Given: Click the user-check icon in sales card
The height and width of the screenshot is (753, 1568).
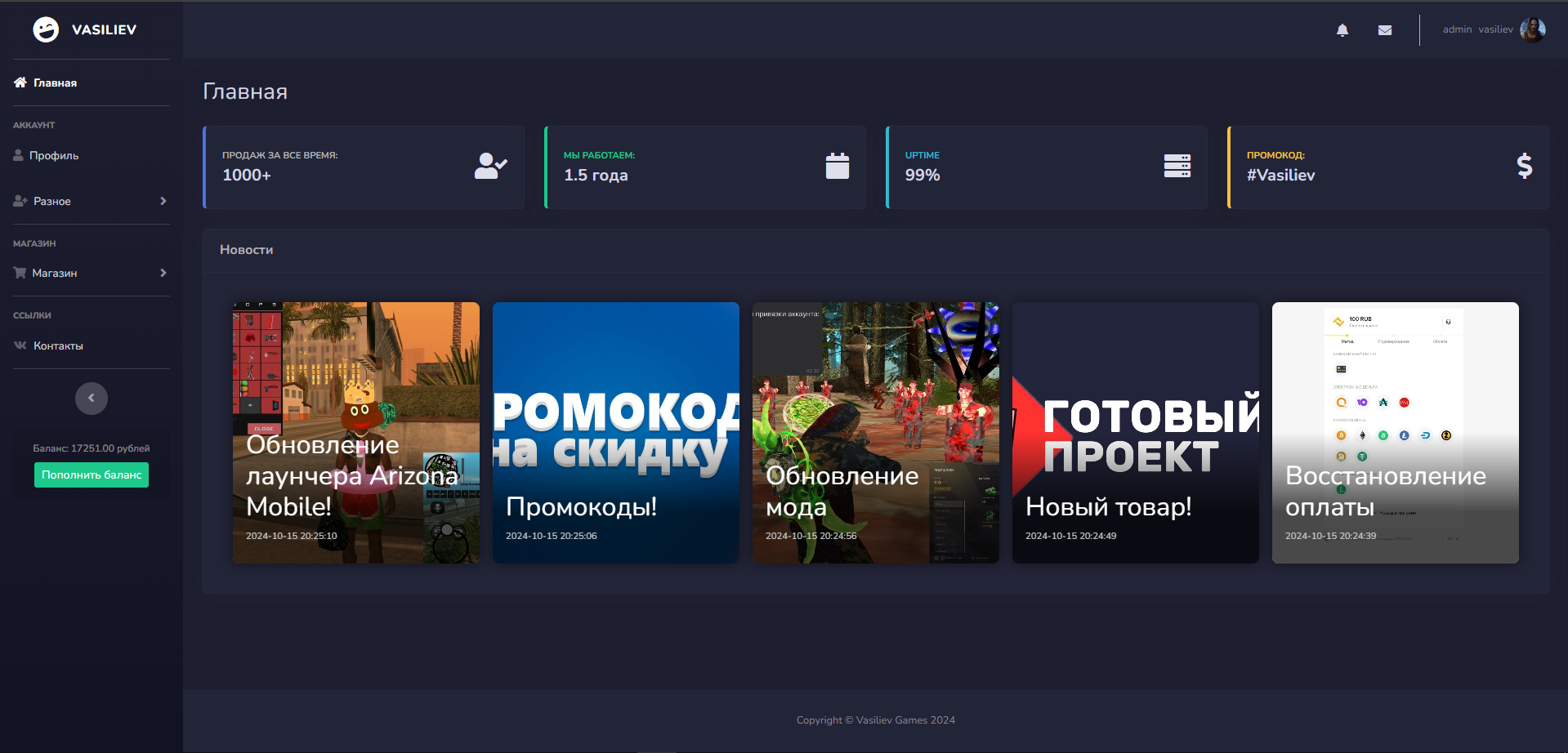Looking at the screenshot, I should 491,167.
